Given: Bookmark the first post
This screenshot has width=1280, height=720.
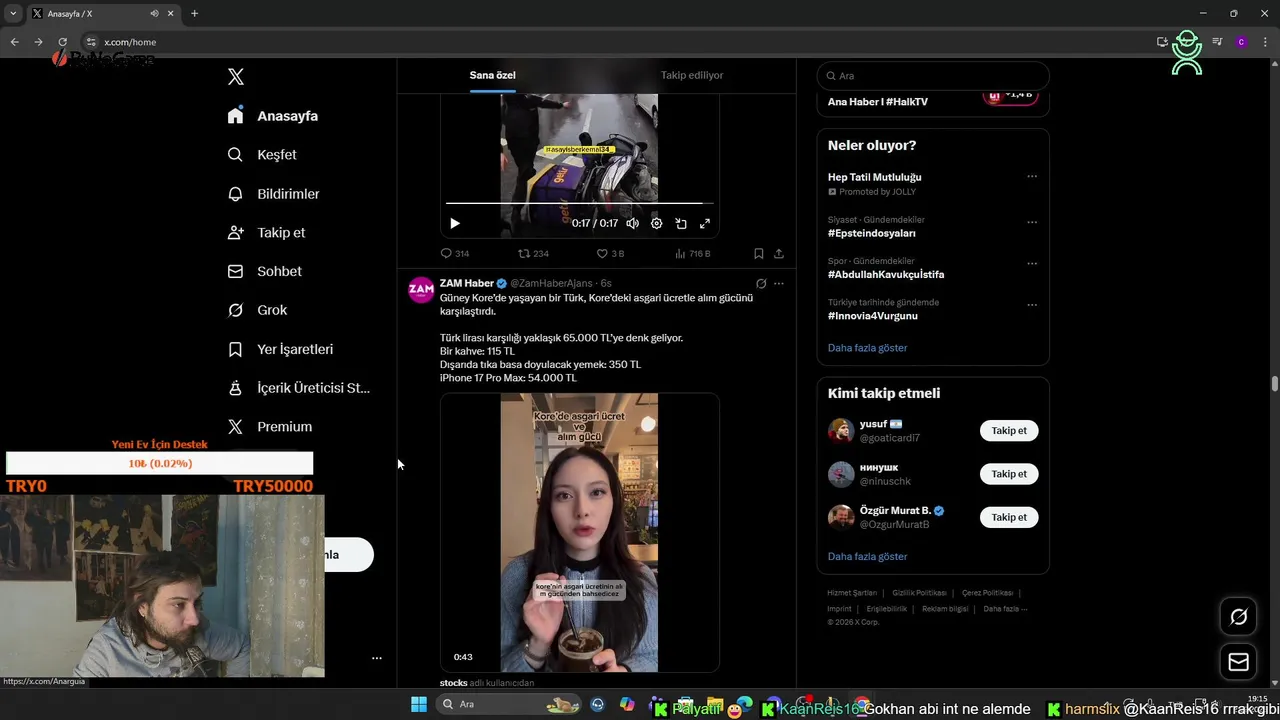Looking at the screenshot, I should click(759, 254).
